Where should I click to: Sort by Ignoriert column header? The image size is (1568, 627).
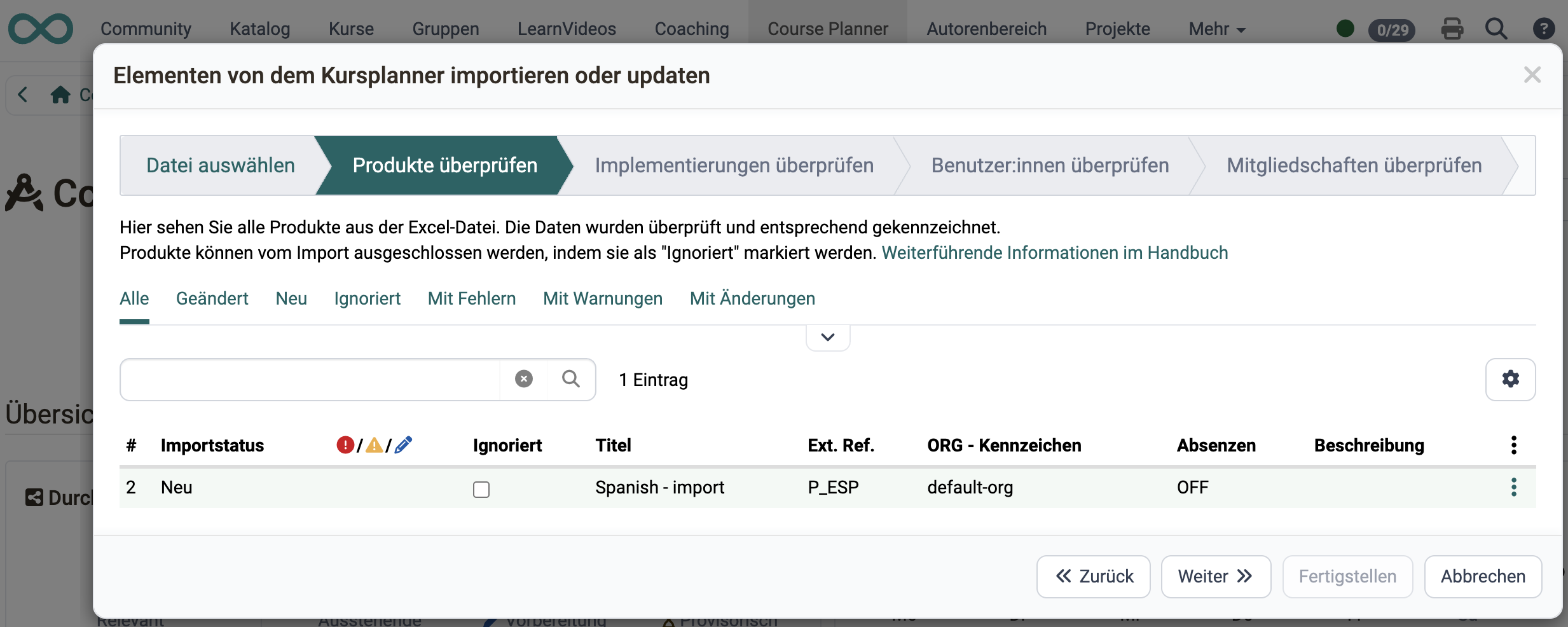tap(507, 445)
